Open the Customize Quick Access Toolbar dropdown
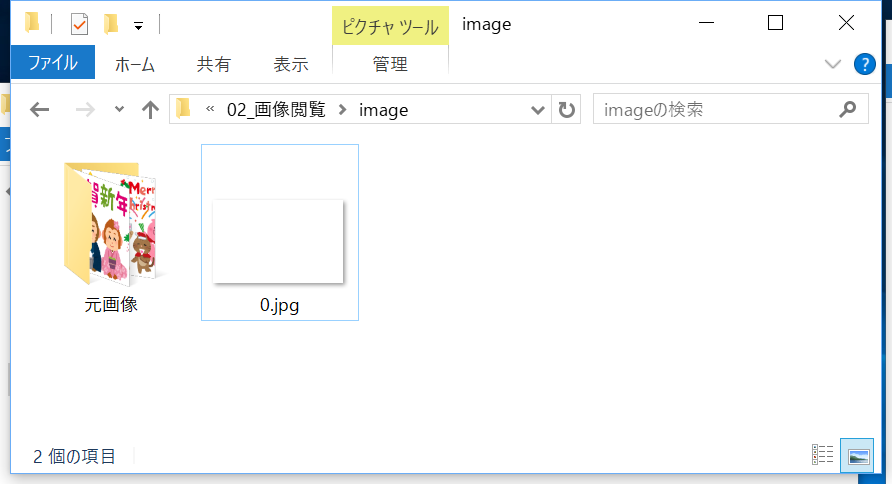Viewport: 892px width, 484px height. coord(138,24)
